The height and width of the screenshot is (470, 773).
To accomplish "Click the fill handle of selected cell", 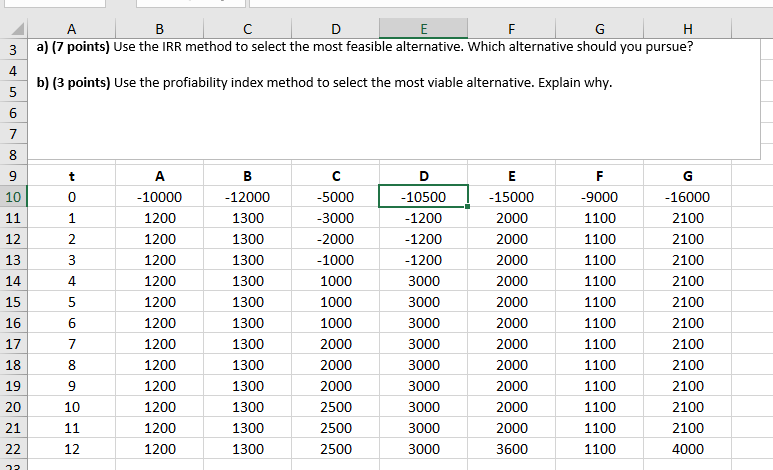I will [x=467, y=207].
